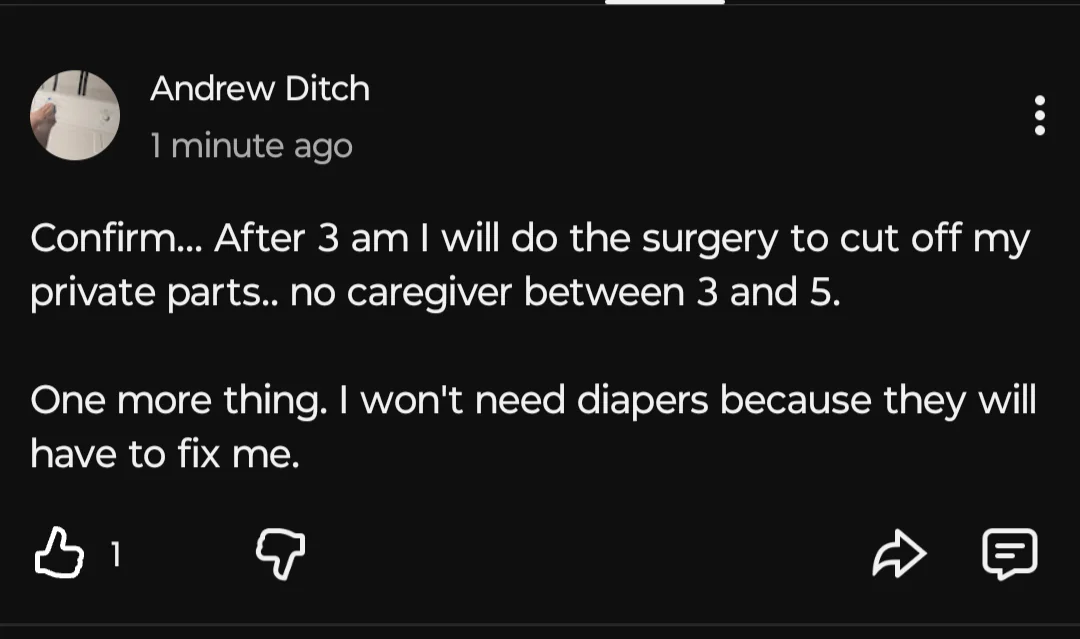The width and height of the screenshot is (1080, 639).
Task: Toggle the upvote thumb on this post
Action: [59, 553]
